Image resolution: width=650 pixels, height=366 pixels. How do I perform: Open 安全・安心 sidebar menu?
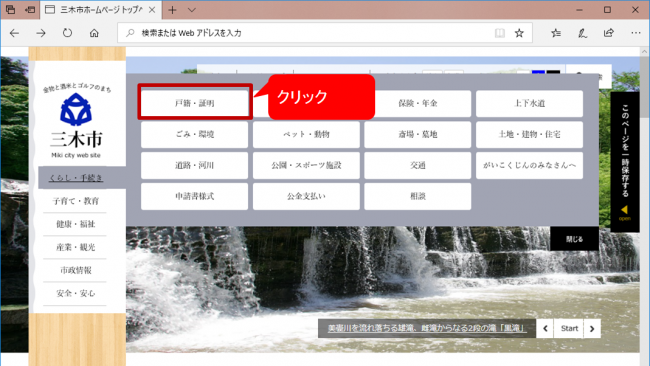(76, 294)
